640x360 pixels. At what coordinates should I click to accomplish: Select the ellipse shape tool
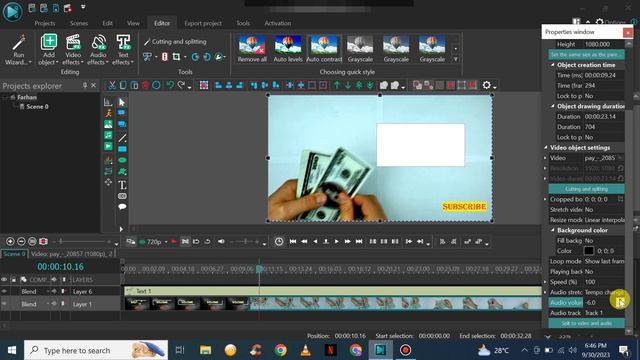click(x=122, y=160)
